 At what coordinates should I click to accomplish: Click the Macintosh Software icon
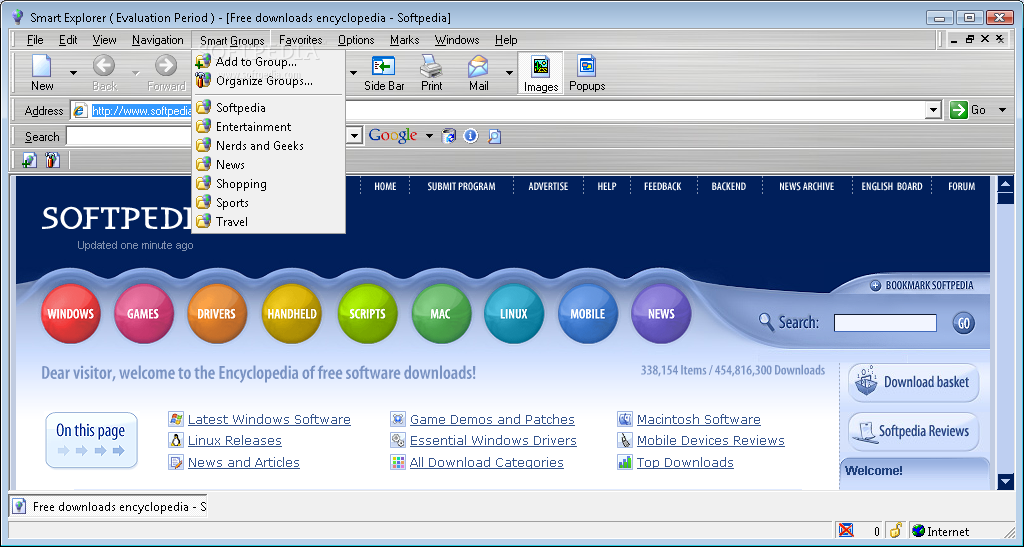tap(625, 419)
